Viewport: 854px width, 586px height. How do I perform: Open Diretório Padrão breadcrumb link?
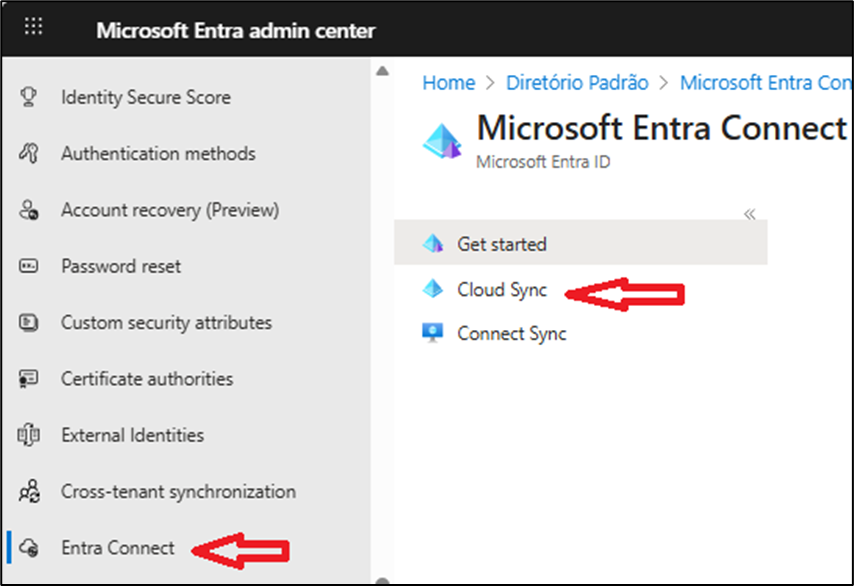point(577,83)
